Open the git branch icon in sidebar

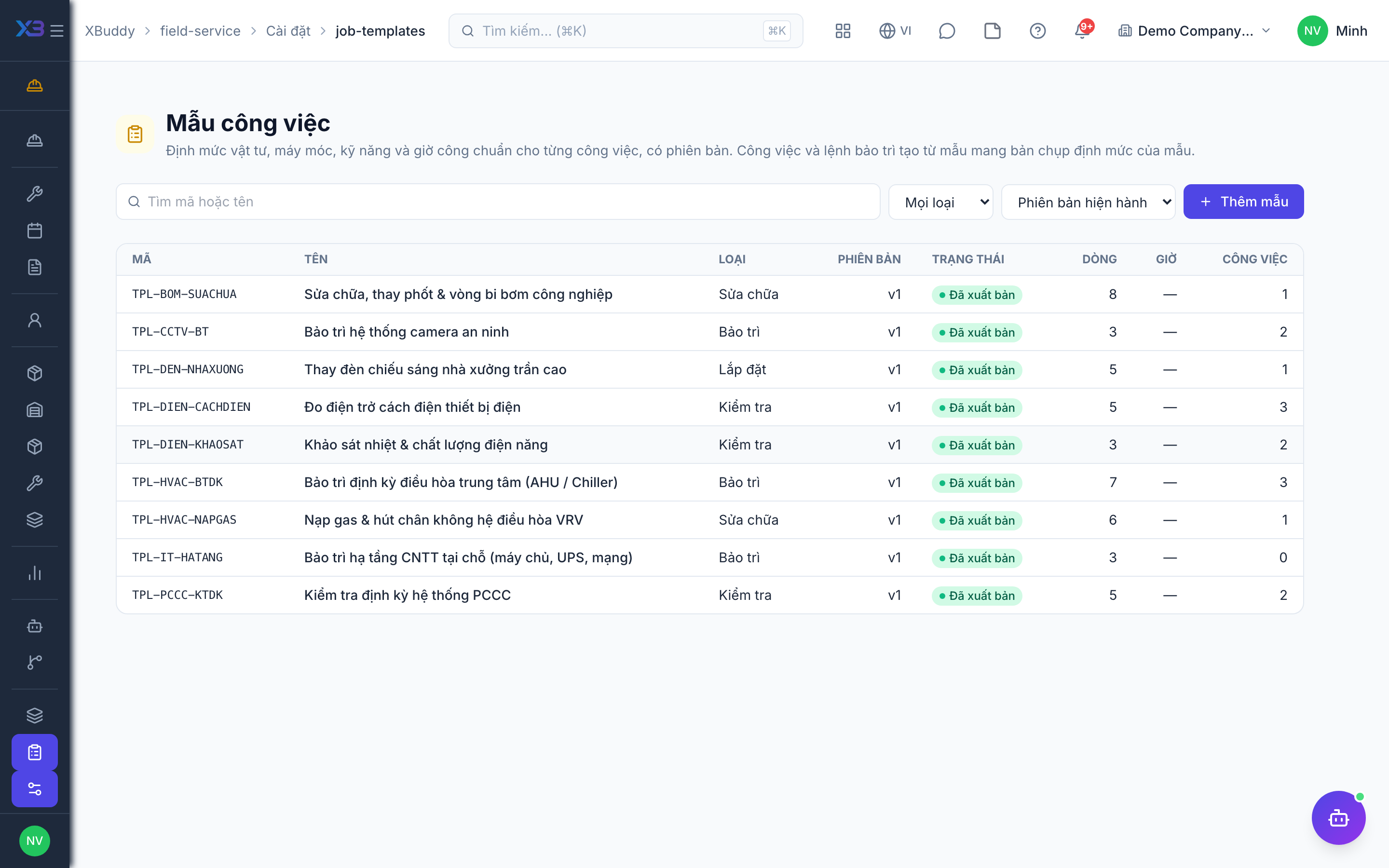34,663
